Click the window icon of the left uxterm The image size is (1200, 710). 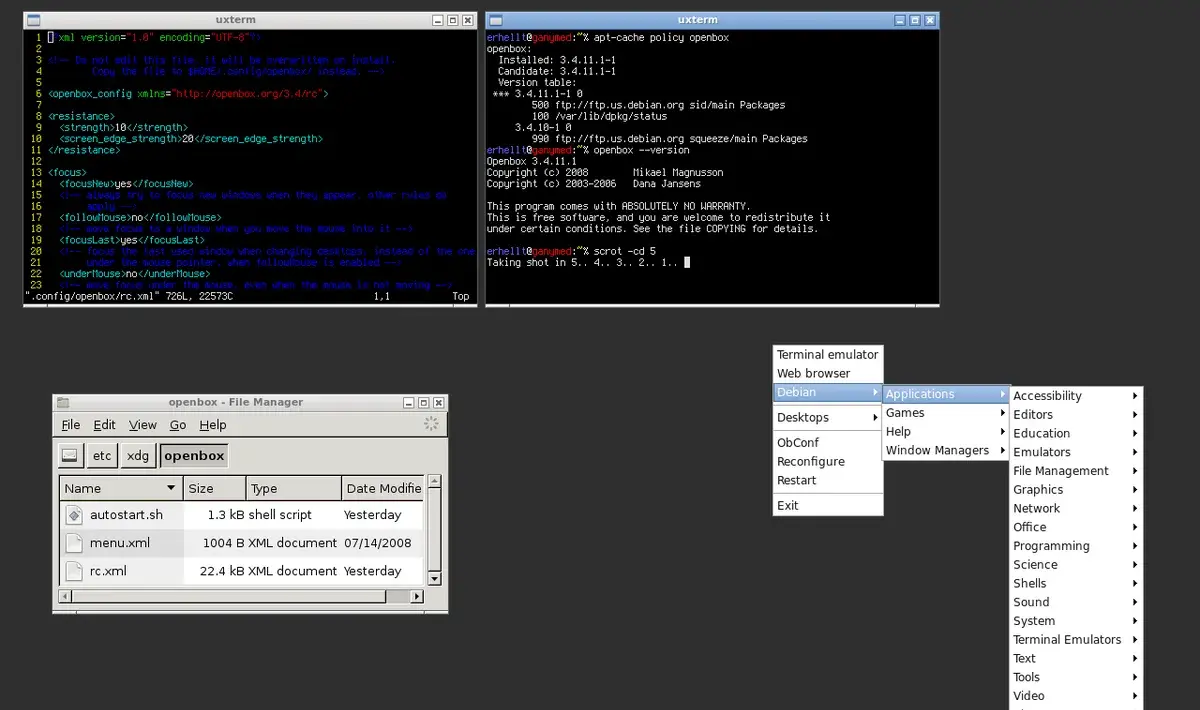click(34, 20)
